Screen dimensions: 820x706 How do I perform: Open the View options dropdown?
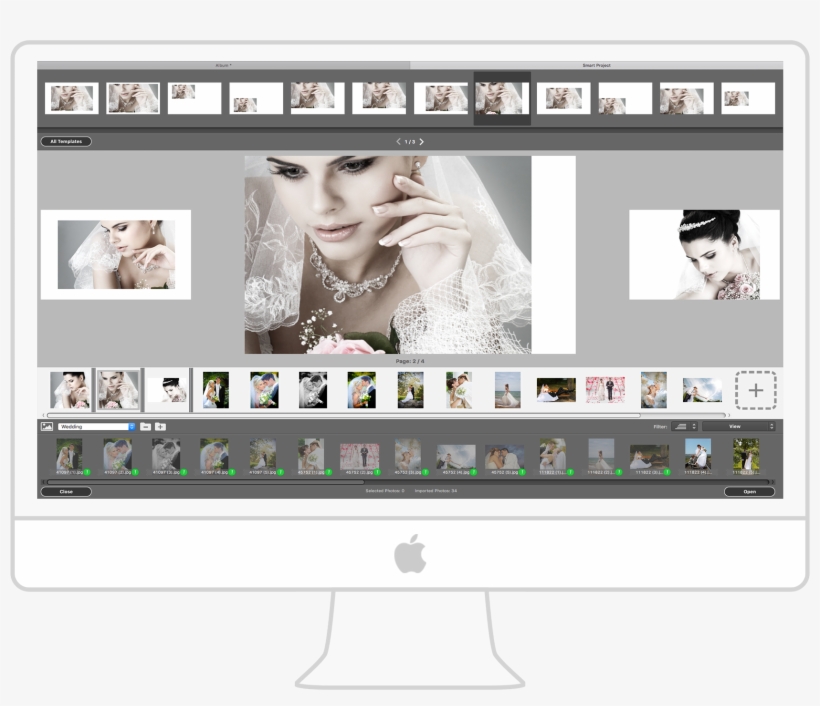coord(740,426)
